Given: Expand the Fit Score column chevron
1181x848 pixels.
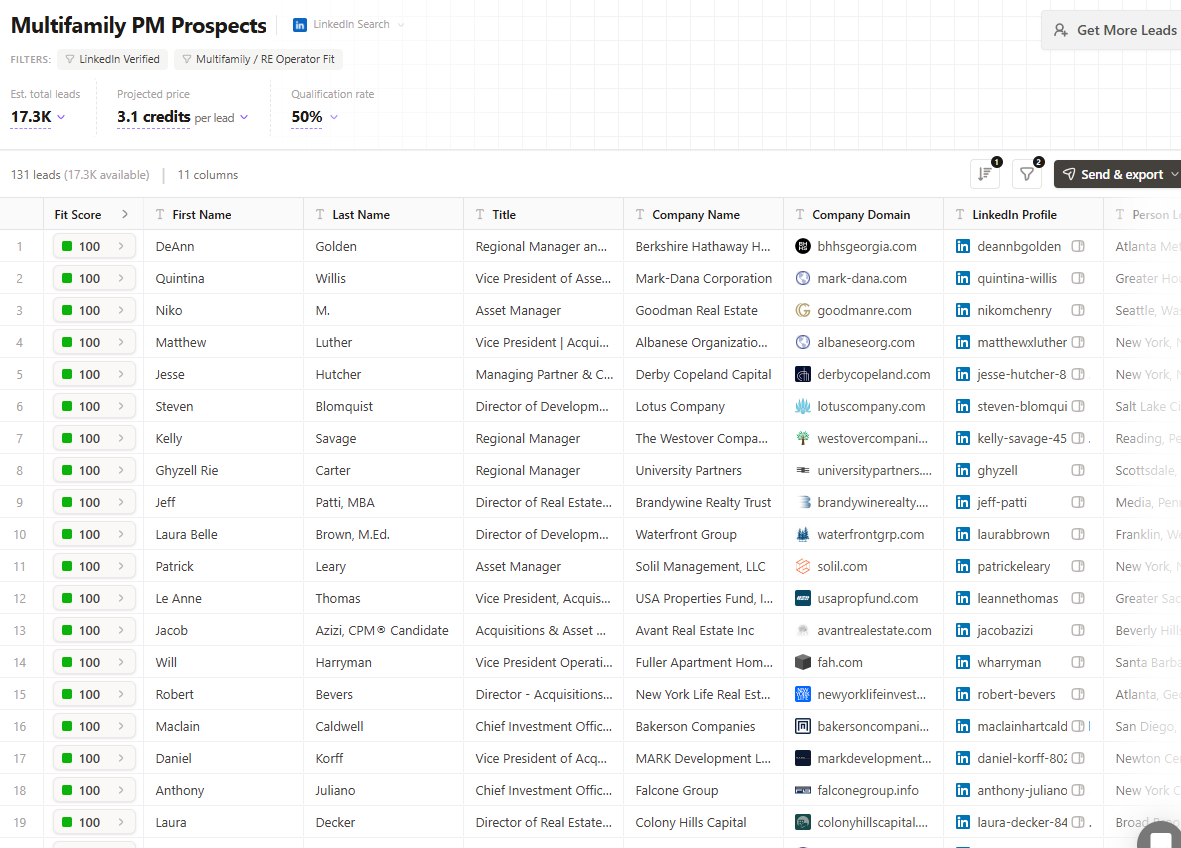Looking at the screenshot, I should [124, 215].
